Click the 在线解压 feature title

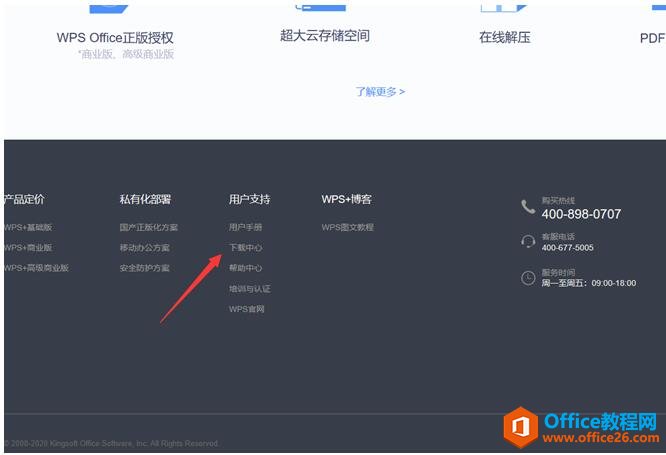[505, 37]
